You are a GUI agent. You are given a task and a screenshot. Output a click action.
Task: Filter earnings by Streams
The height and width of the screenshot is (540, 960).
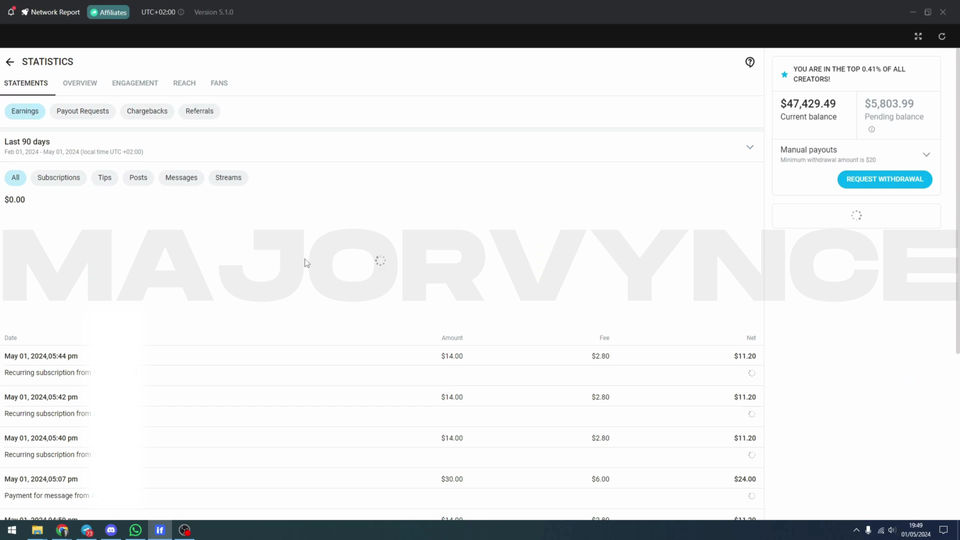228,178
